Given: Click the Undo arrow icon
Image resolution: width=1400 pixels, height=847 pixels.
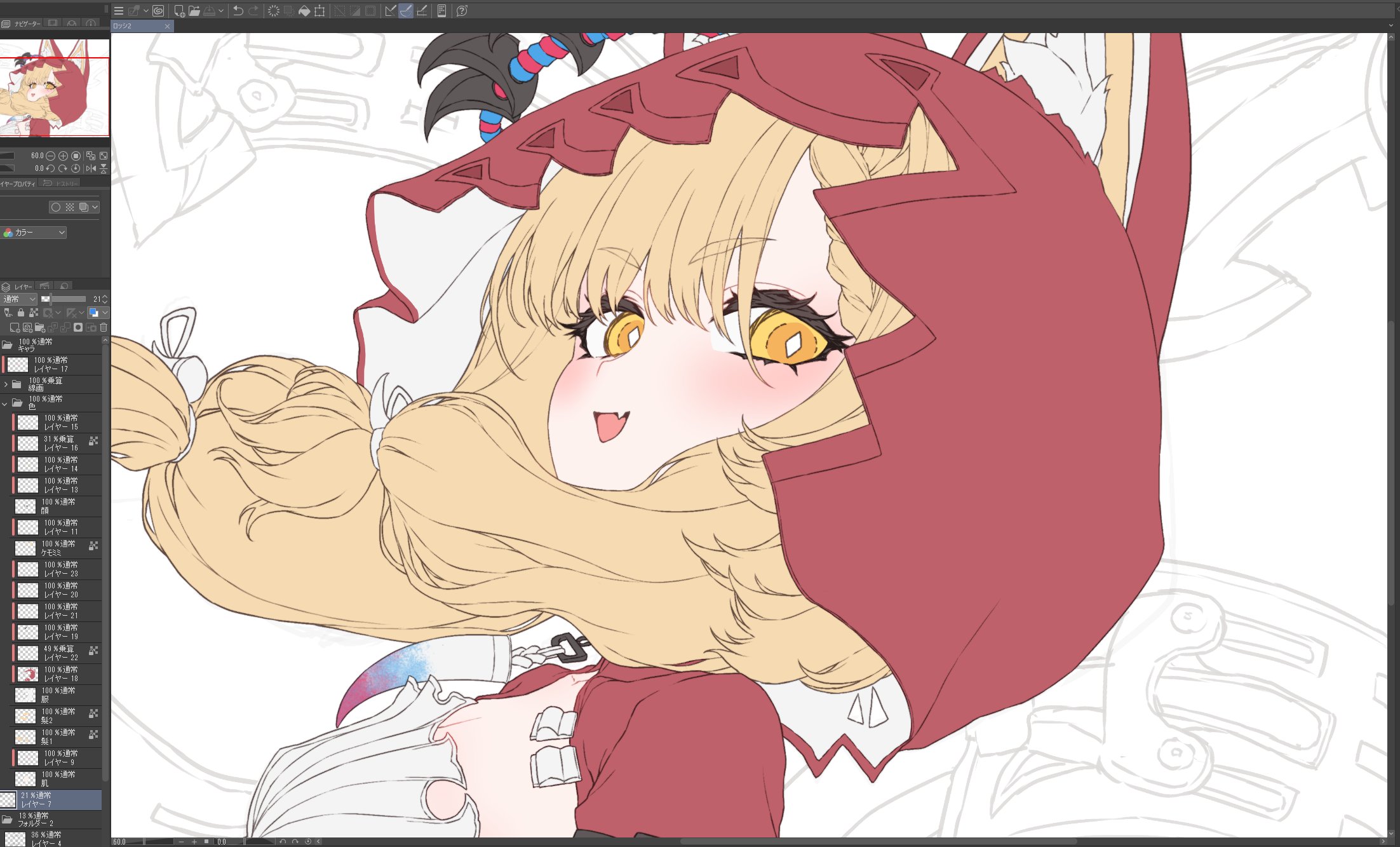Looking at the screenshot, I should 238,11.
